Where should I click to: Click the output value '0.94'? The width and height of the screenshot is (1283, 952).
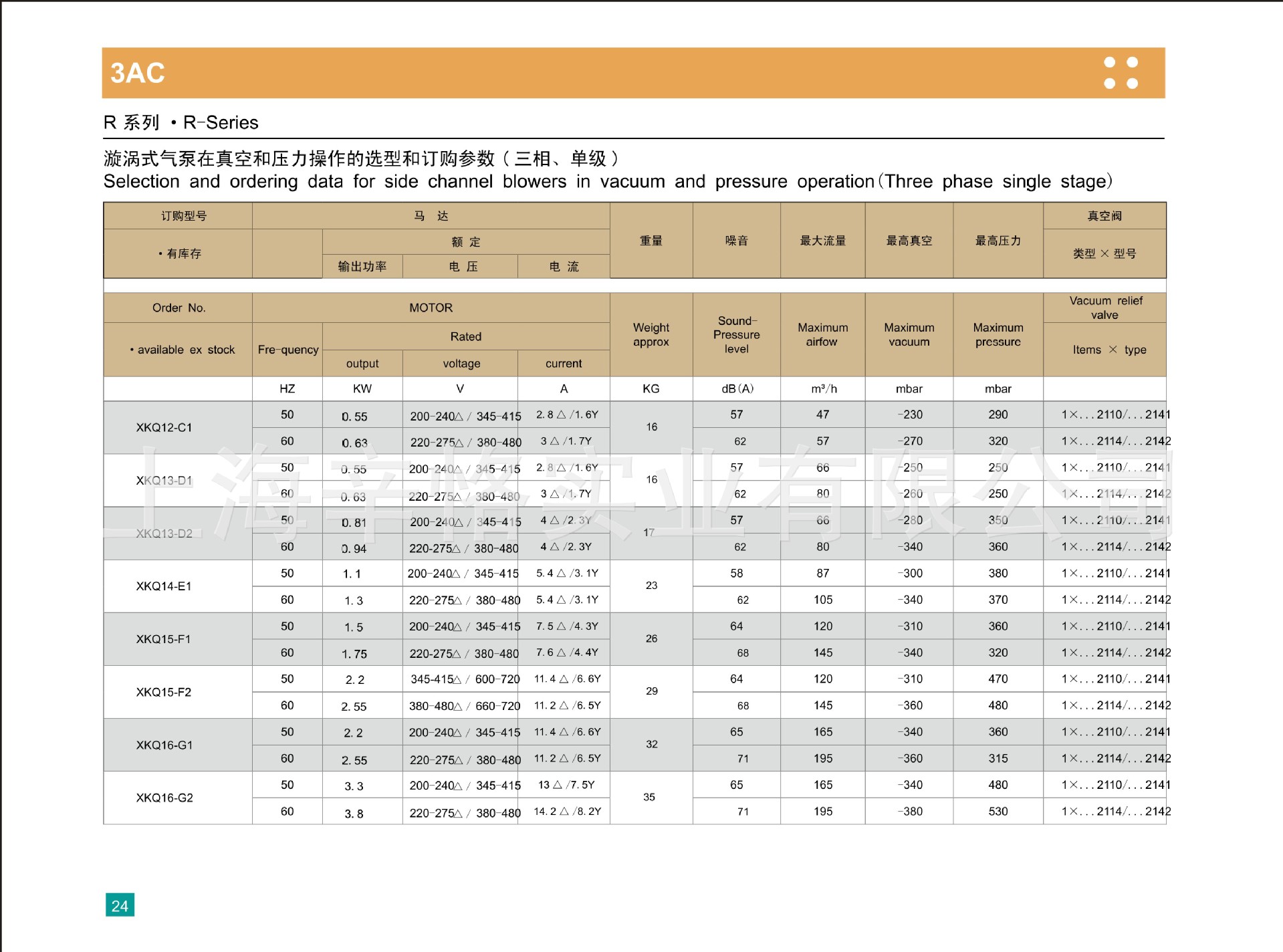pos(354,549)
